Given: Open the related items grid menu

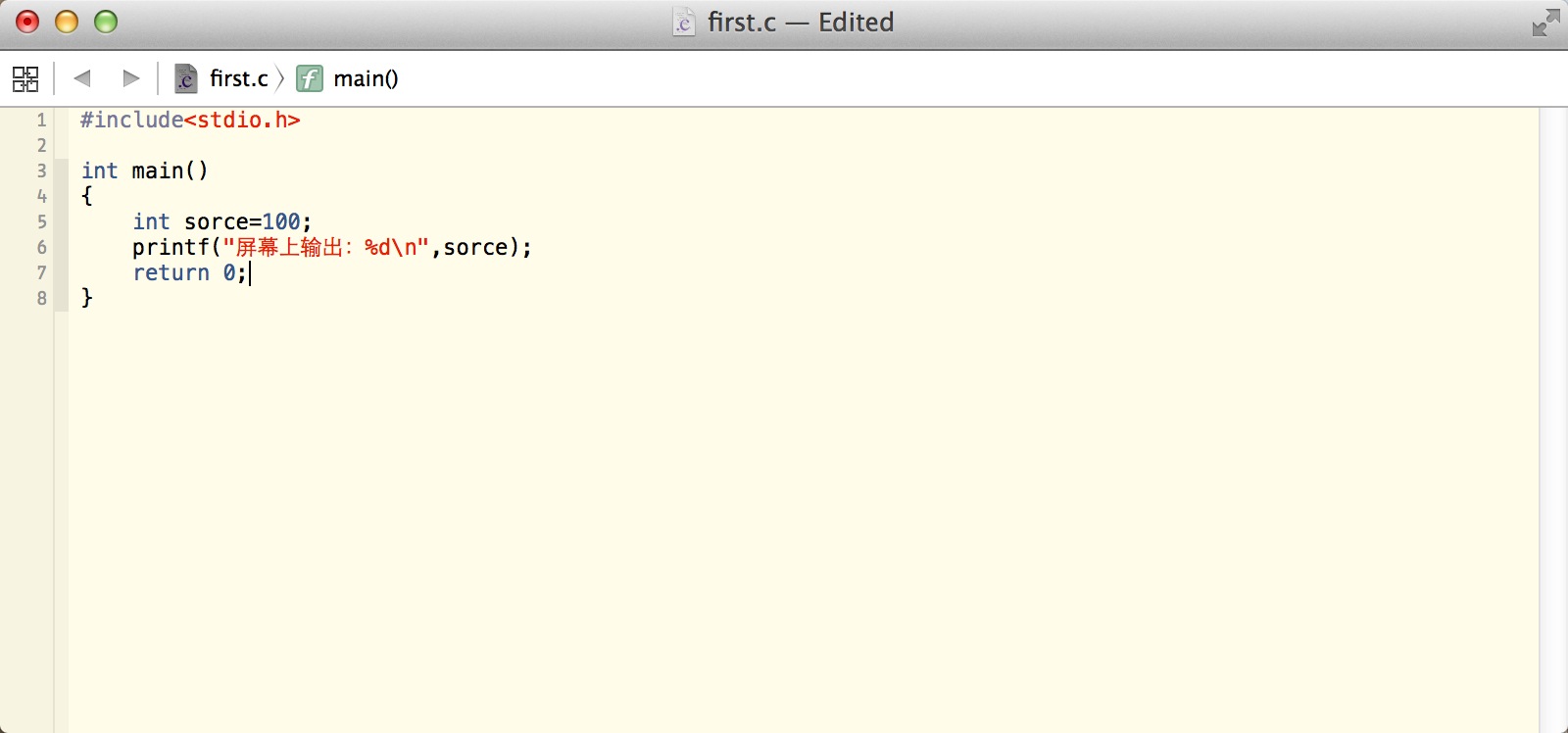Looking at the screenshot, I should (25, 78).
